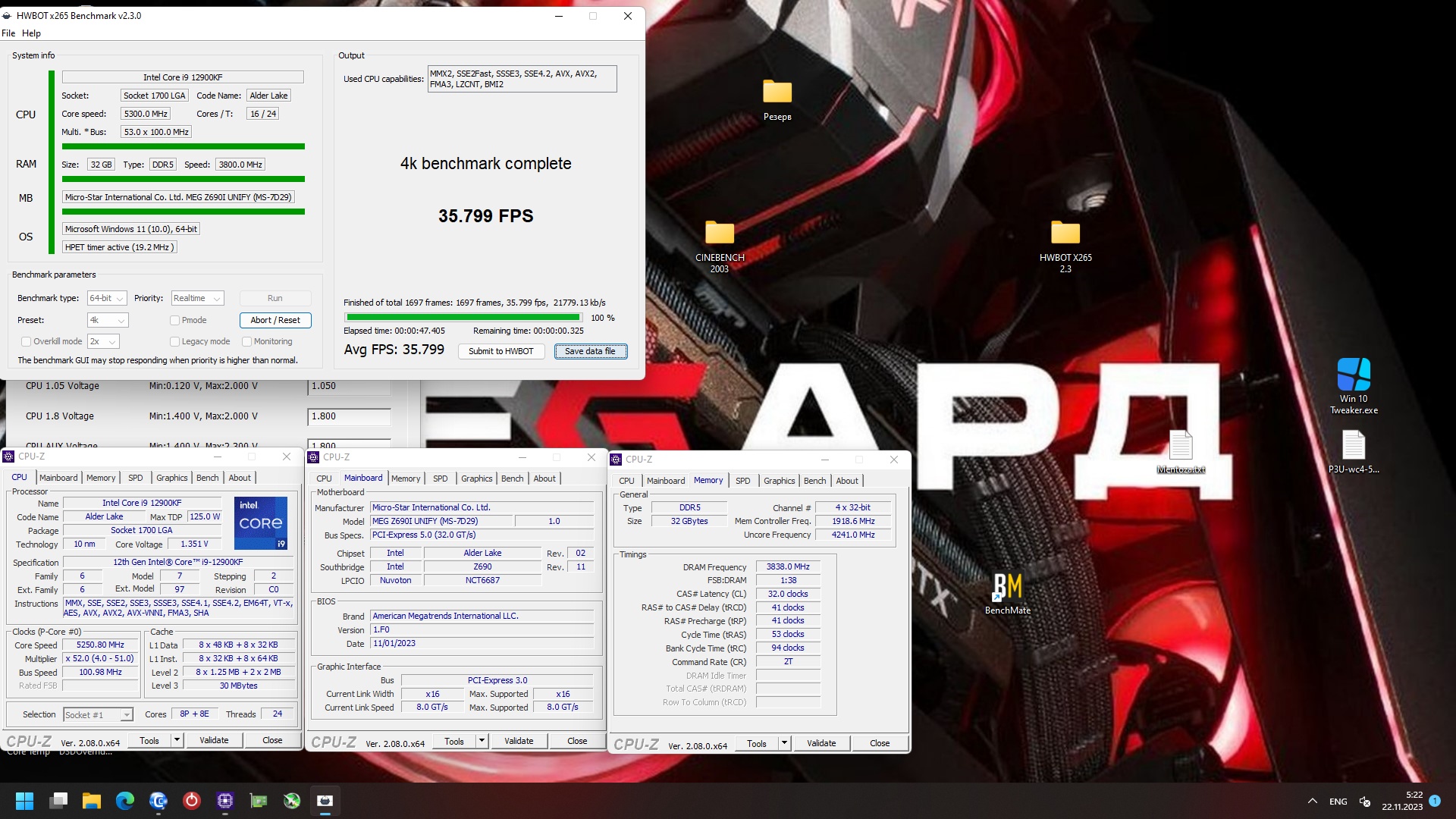Open the Benchmark type 64-bit dropdown
Screen dimensions: 1456x819
pyautogui.click(x=107, y=299)
